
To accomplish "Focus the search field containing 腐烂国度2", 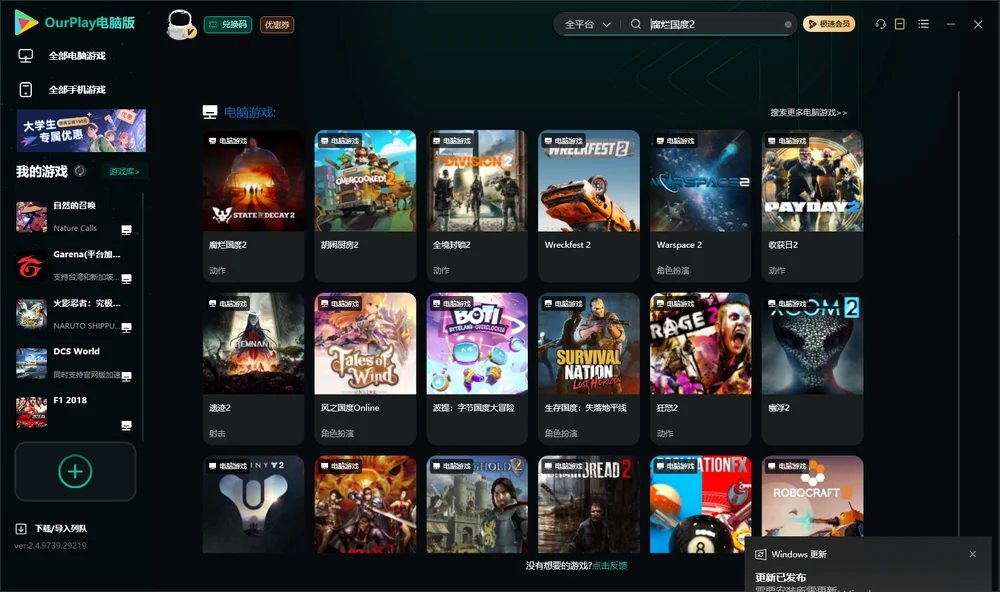I will (x=714, y=24).
